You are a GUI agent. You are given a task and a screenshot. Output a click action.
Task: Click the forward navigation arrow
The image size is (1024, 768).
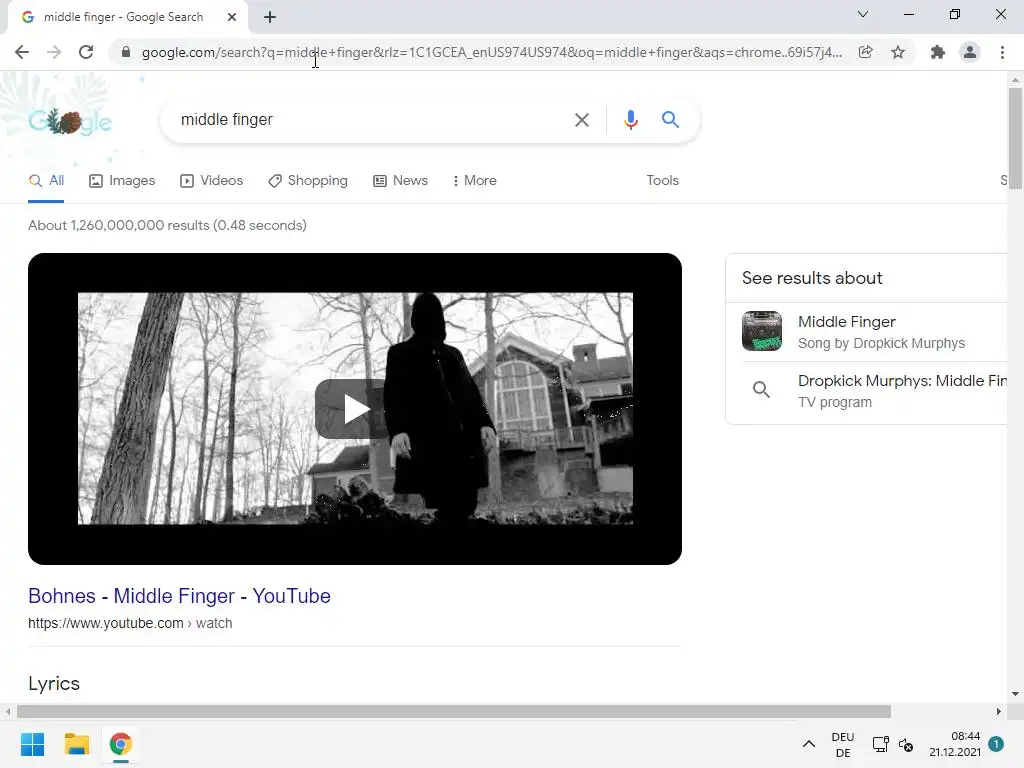(54, 52)
